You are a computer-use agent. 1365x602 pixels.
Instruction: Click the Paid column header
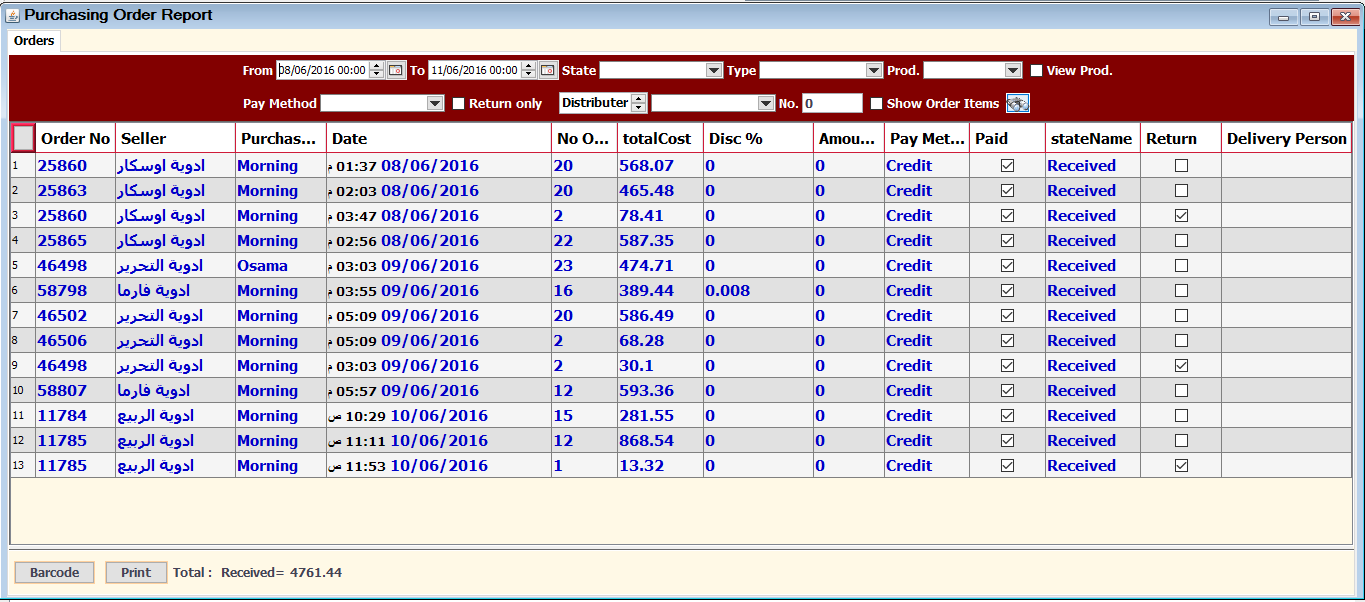click(1007, 139)
